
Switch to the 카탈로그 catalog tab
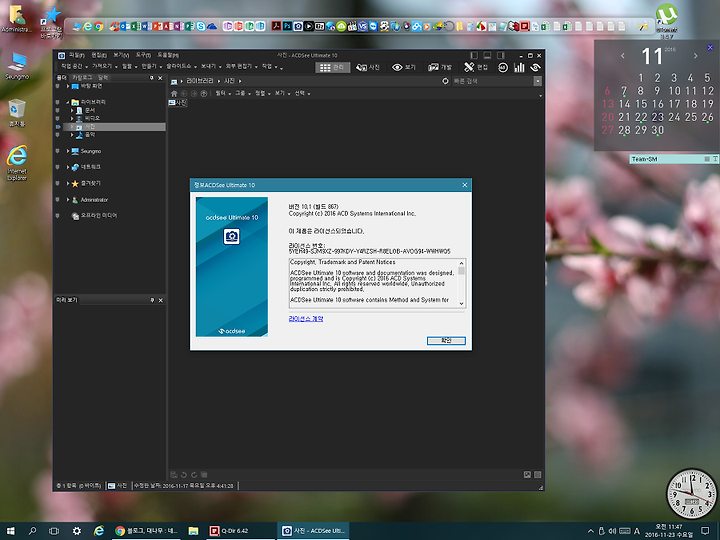pos(83,78)
